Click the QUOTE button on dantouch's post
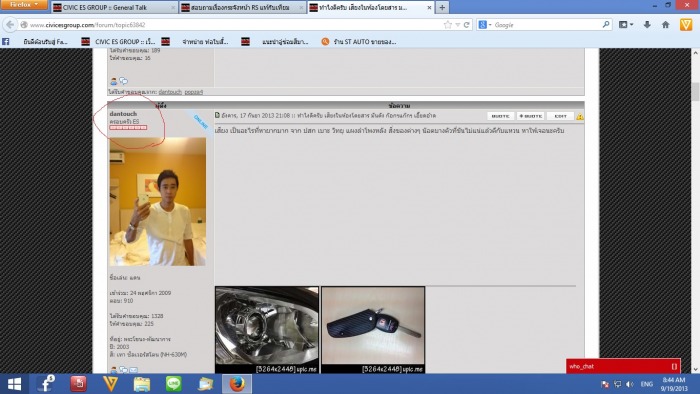This screenshot has height=394, width=700. click(x=500, y=116)
